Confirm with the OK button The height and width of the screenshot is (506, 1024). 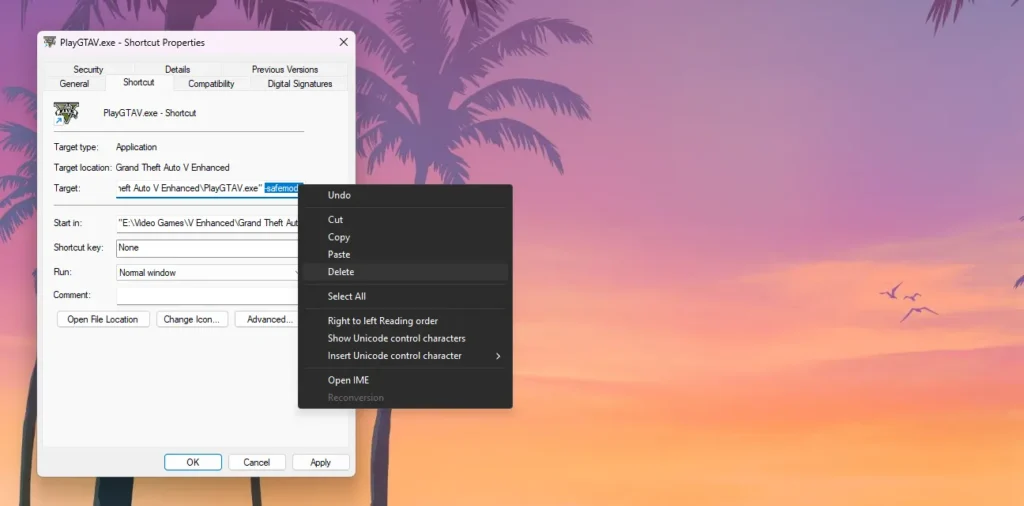pos(193,462)
